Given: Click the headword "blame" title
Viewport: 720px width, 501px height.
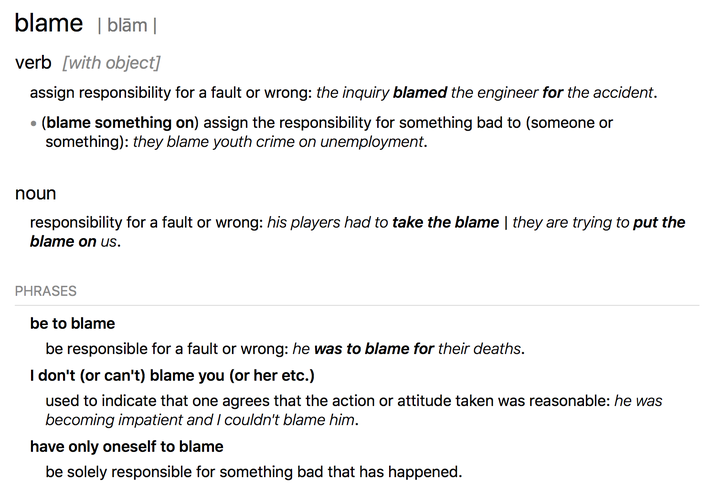Looking at the screenshot, I should click(x=48, y=23).
